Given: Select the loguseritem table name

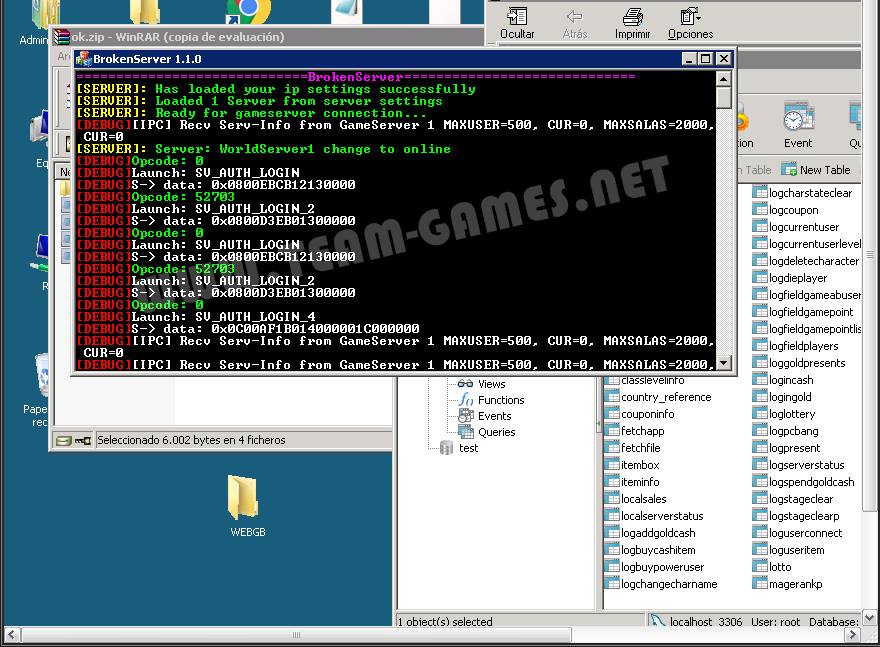Looking at the screenshot, I should (796, 550).
